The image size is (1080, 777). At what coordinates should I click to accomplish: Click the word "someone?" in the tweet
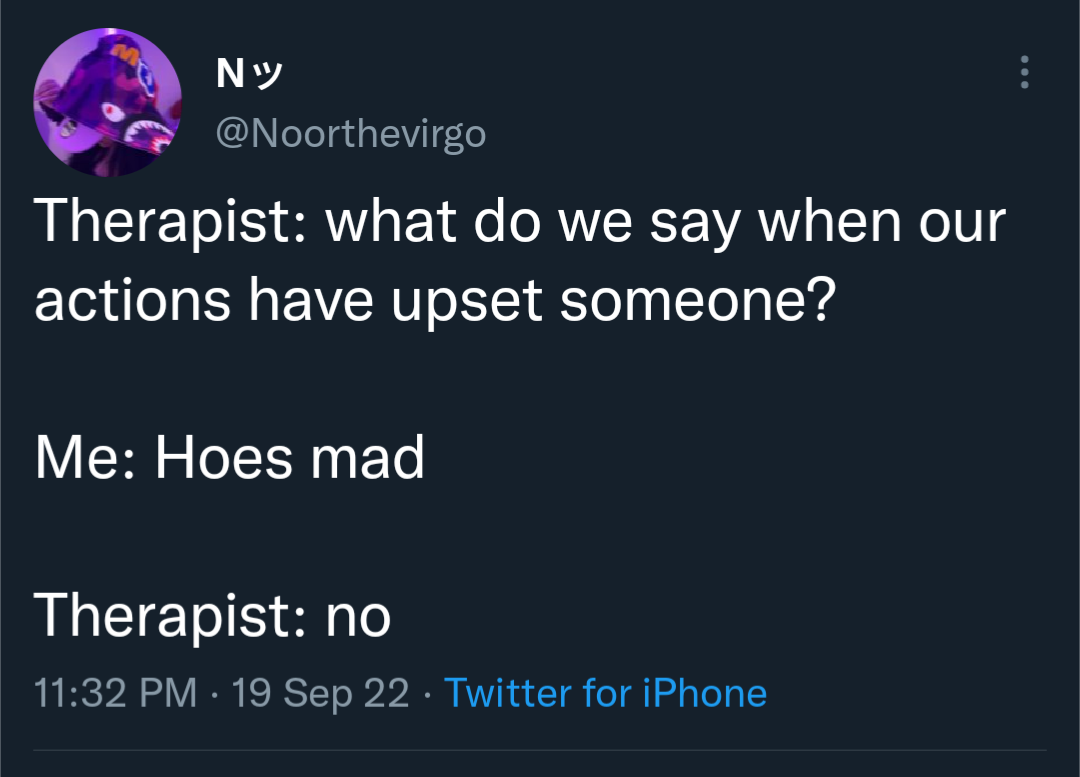(x=698, y=300)
